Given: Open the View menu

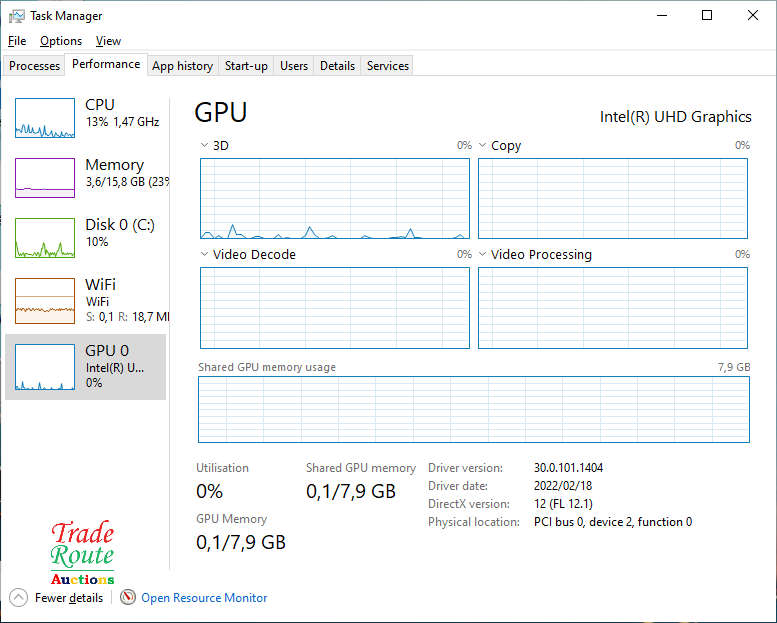Looking at the screenshot, I should click(108, 41).
